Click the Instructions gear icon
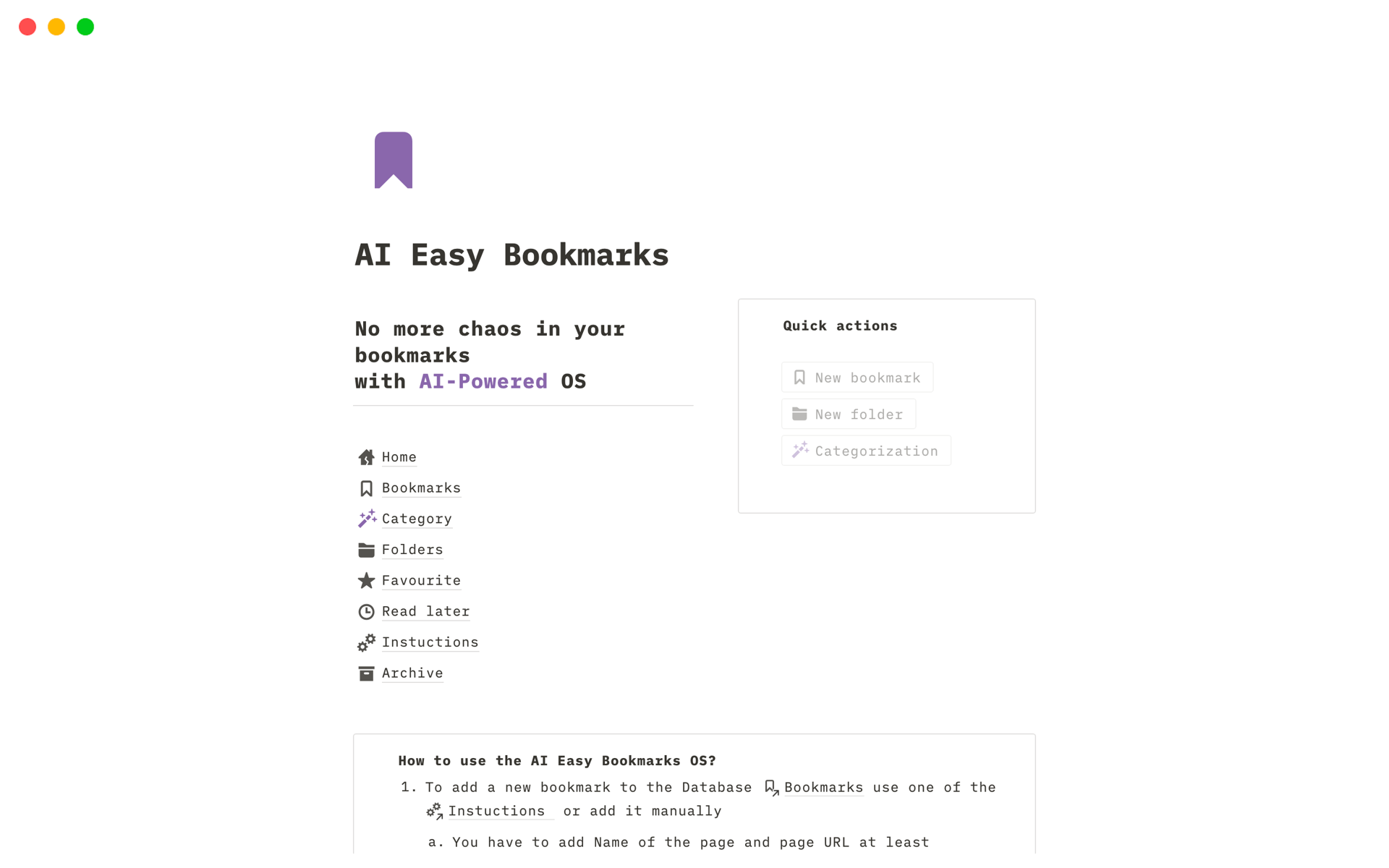Image resolution: width=1389 pixels, height=868 pixels. tap(366, 641)
